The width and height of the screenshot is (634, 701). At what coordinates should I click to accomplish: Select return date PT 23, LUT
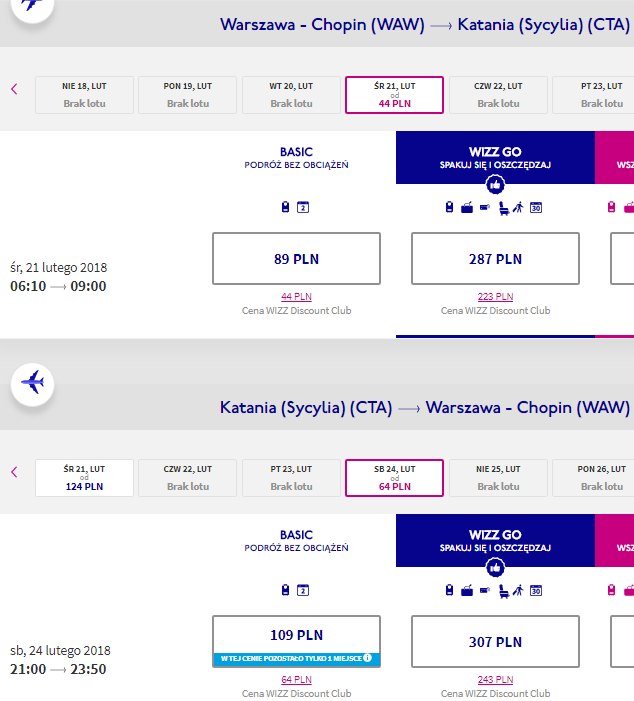click(291, 478)
